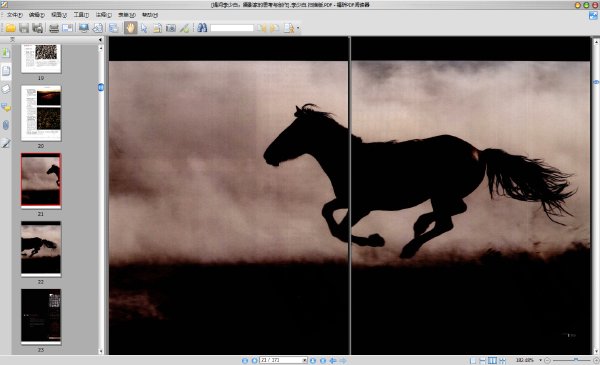The height and width of the screenshot is (365, 600).
Task: Open the 视图 (View) menu
Action: [59, 15]
